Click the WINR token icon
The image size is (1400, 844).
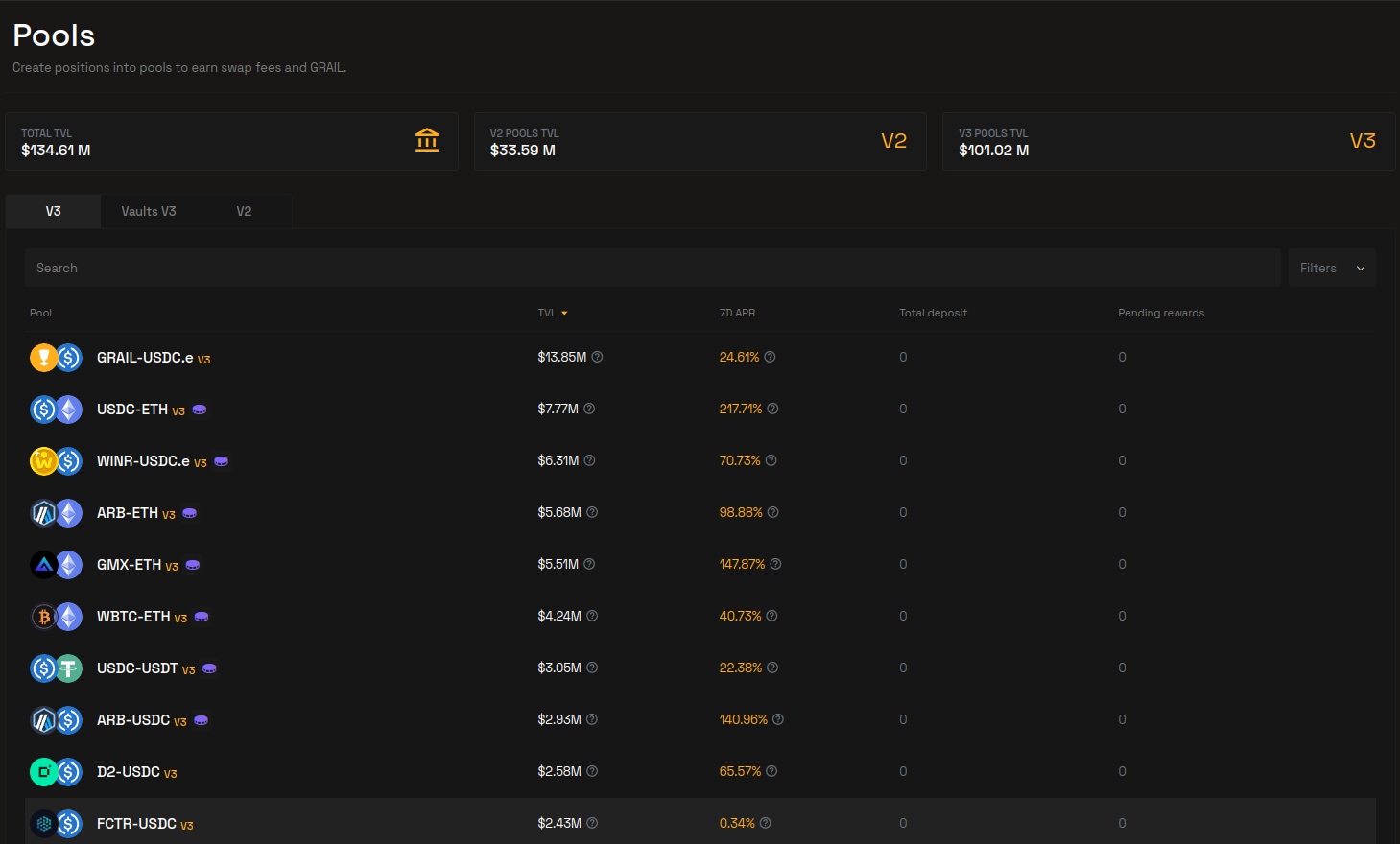click(x=43, y=460)
